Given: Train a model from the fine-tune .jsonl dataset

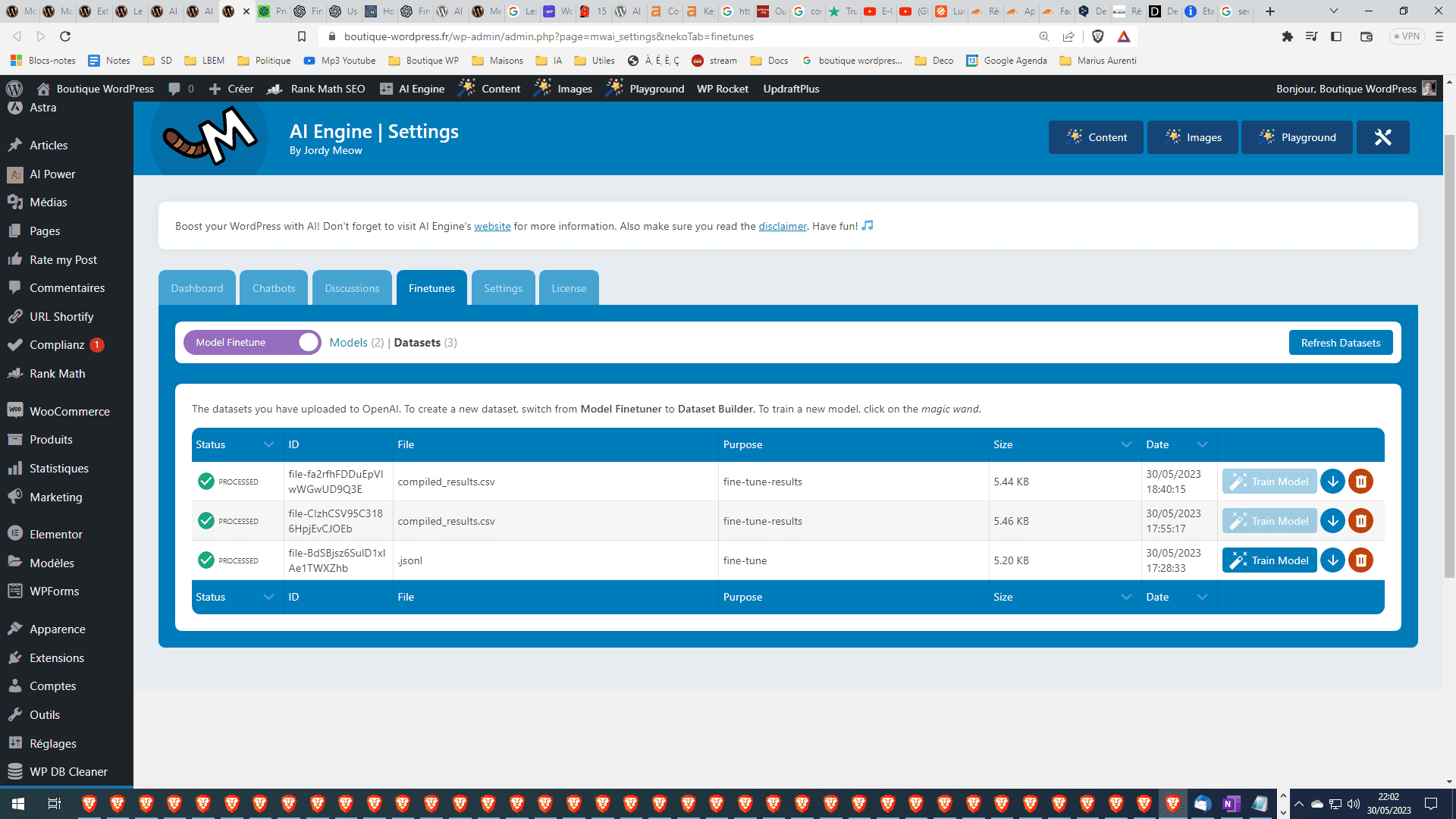Looking at the screenshot, I should [x=1269, y=560].
